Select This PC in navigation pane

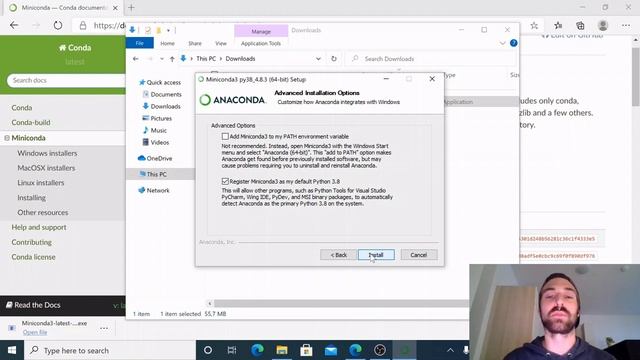[x=153, y=174]
